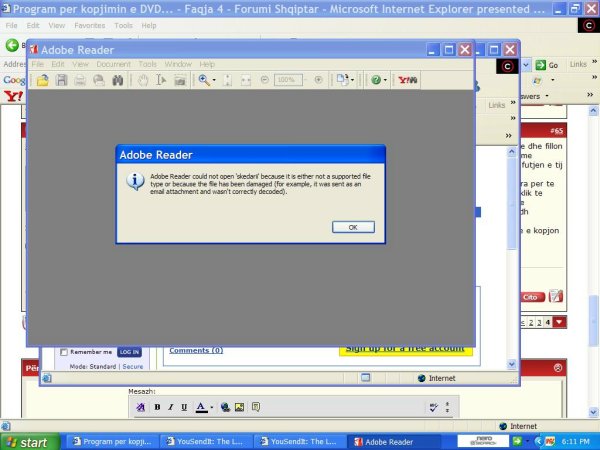600x450 pixels.
Task: Expand the pages icon dropdown arrow
Action: click(x=352, y=80)
